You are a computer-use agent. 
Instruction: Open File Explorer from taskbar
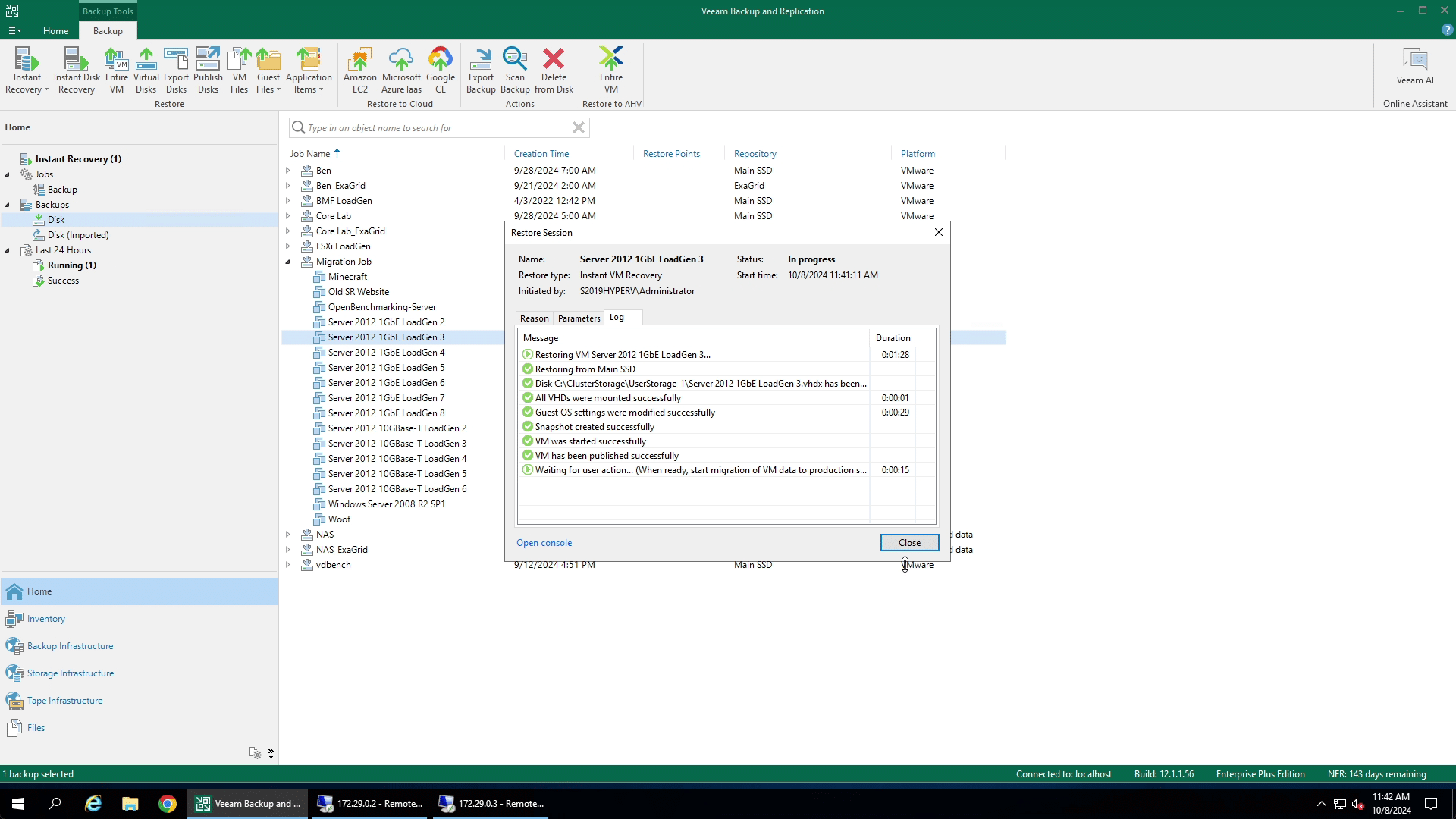130,804
